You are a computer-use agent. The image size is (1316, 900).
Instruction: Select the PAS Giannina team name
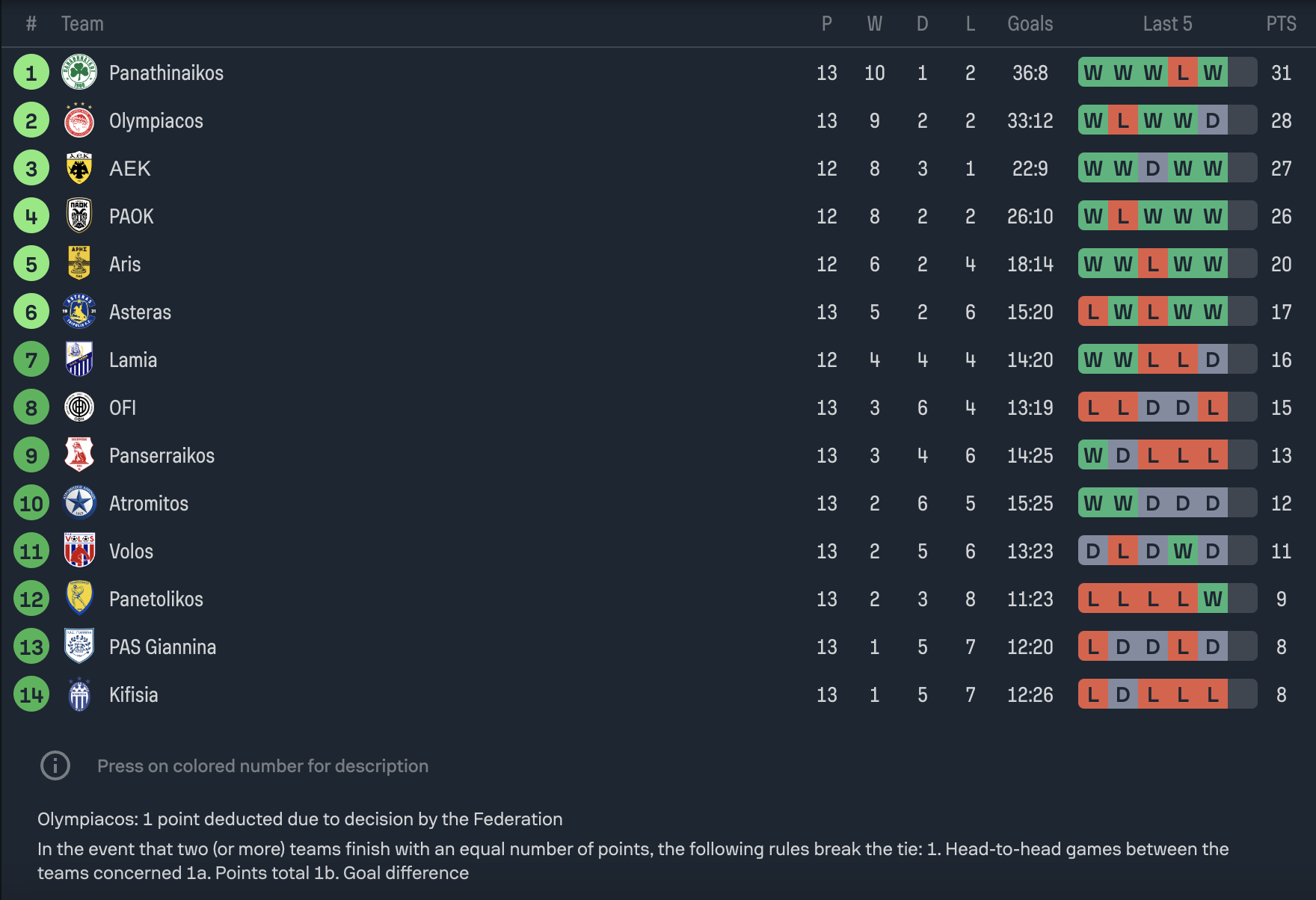[162, 647]
